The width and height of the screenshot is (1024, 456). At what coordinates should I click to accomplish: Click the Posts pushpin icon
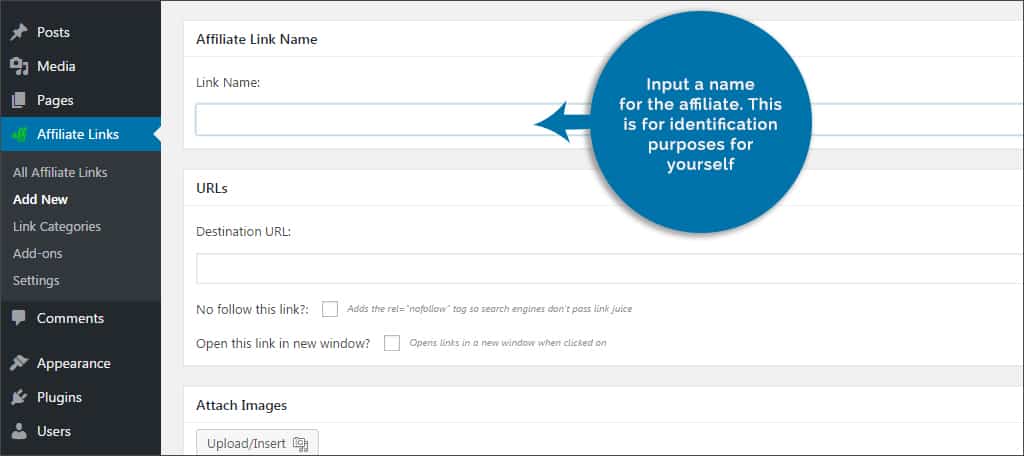(19, 32)
